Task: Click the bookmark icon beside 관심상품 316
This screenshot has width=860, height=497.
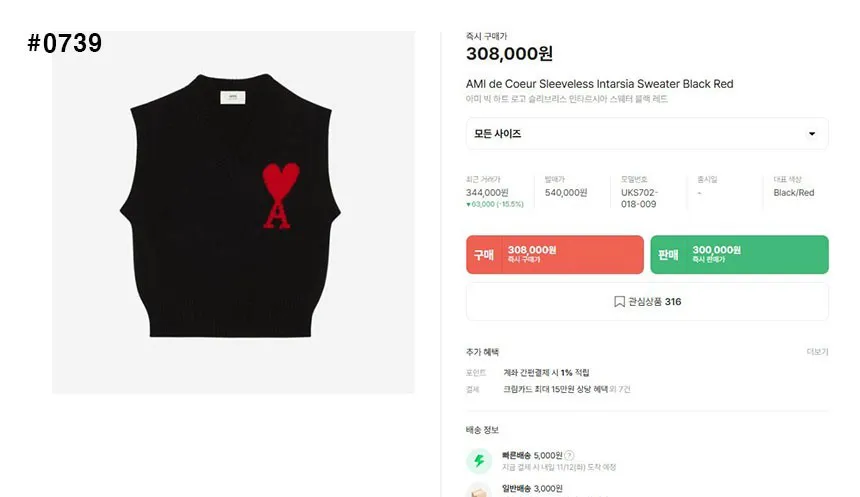Action: (619, 302)
